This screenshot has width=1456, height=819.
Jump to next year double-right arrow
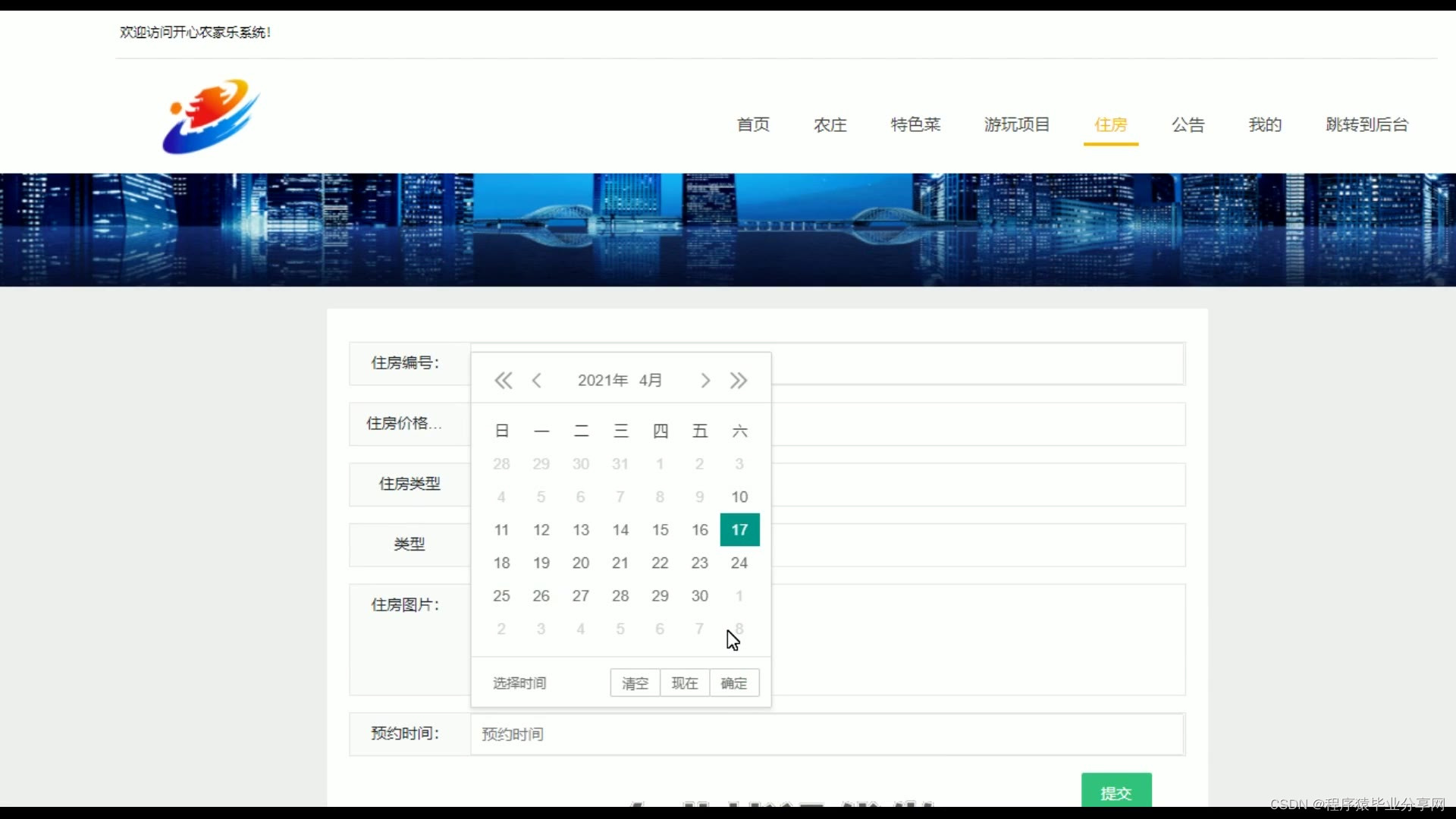click(x=739, y=381)
